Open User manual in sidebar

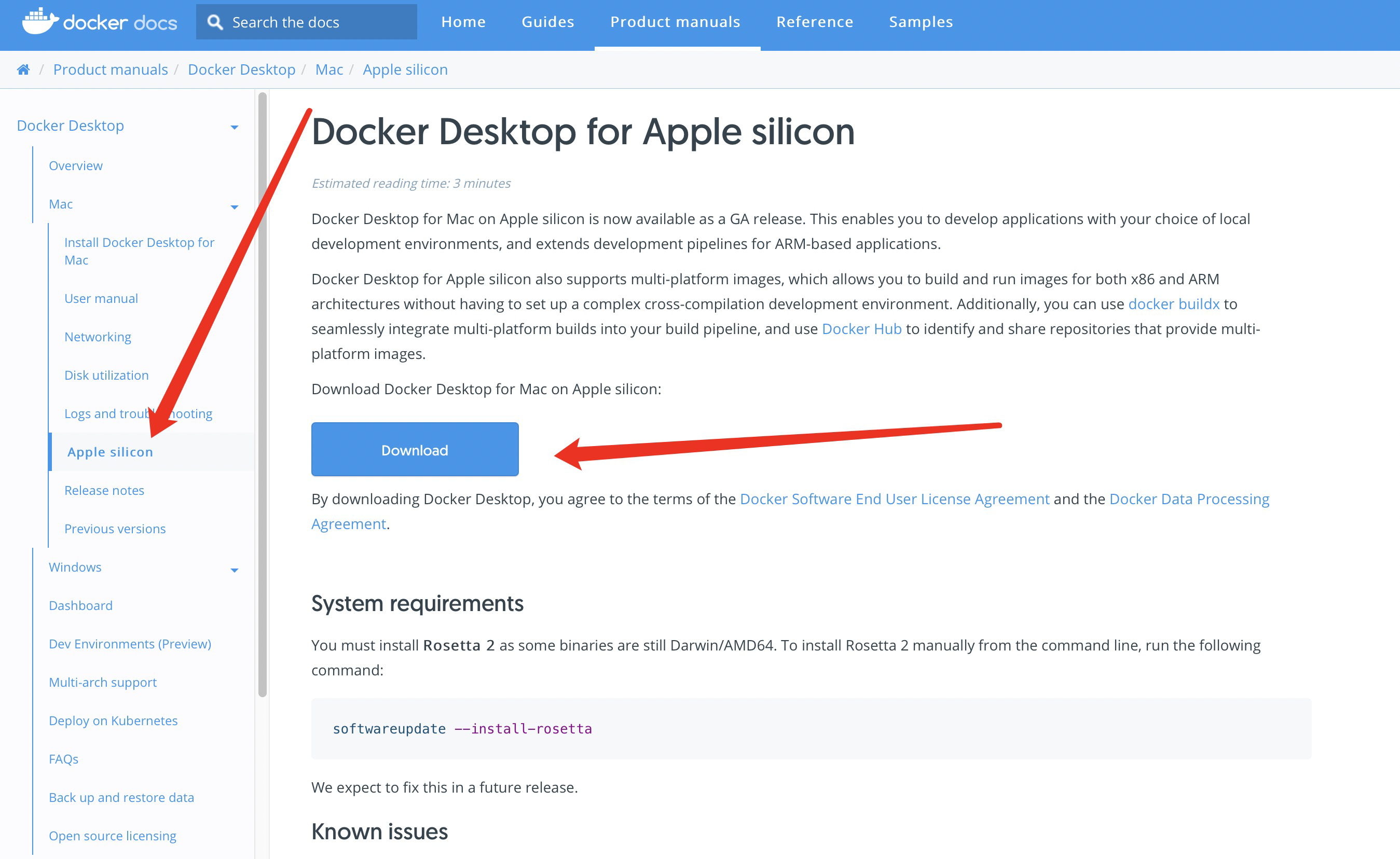click(x=101, y=298)
